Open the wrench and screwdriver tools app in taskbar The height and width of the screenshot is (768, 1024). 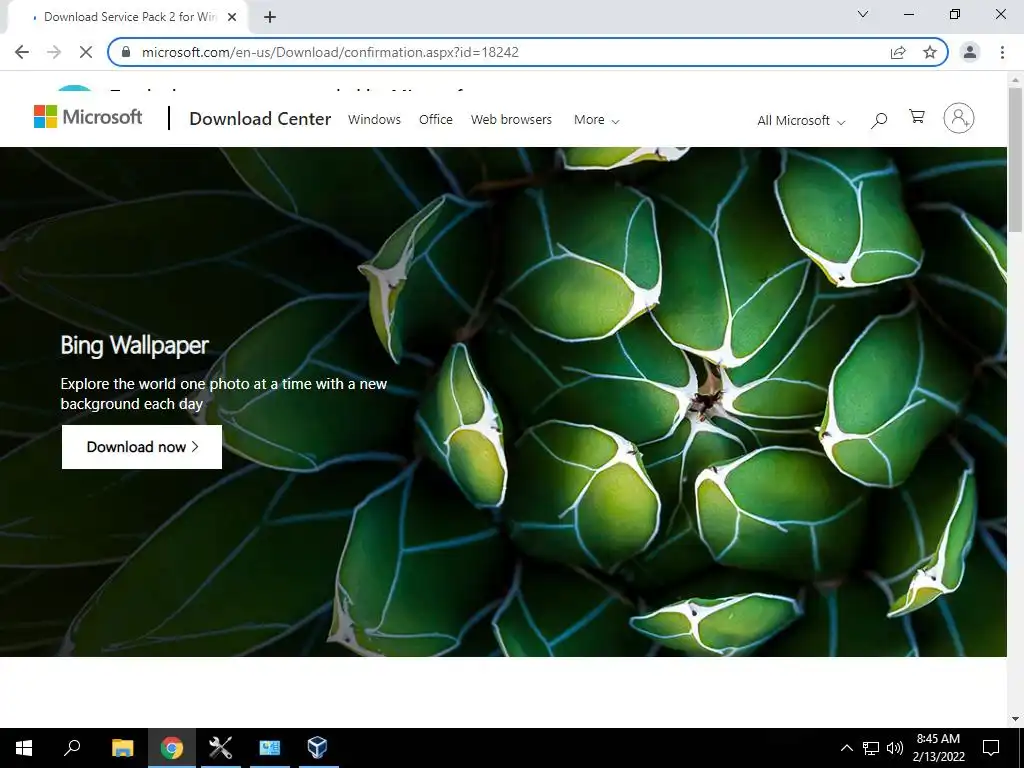[x=221, y=748]
